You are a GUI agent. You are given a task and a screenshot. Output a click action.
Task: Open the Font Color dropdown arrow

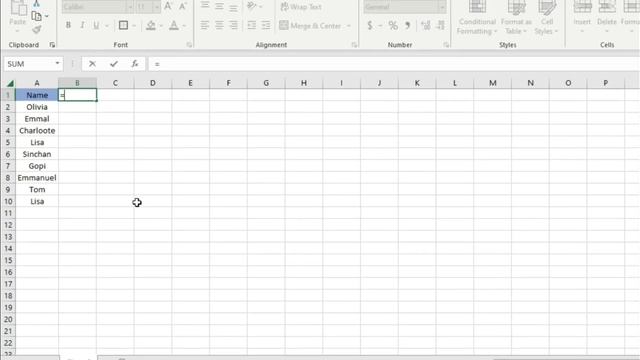(184, 26)
